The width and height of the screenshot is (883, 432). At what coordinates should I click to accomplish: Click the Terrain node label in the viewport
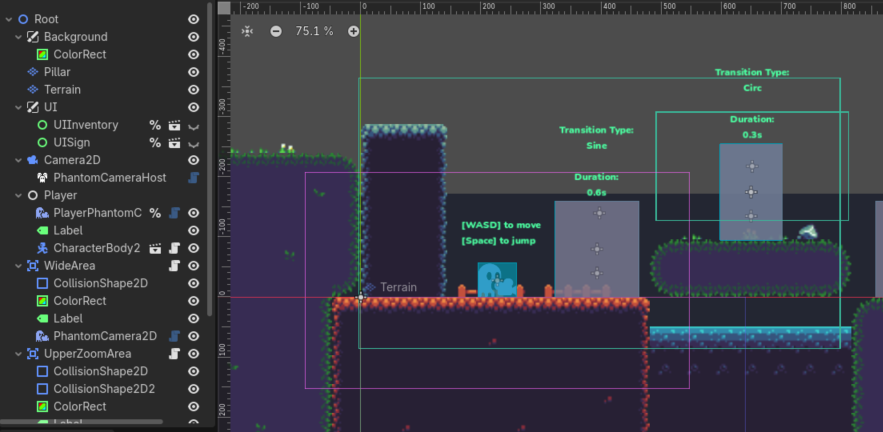(x=397, y=287)
